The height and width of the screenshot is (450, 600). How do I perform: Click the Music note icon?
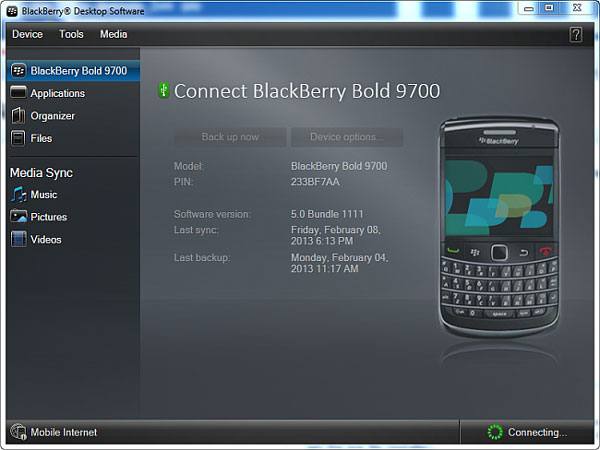[18, 195]
